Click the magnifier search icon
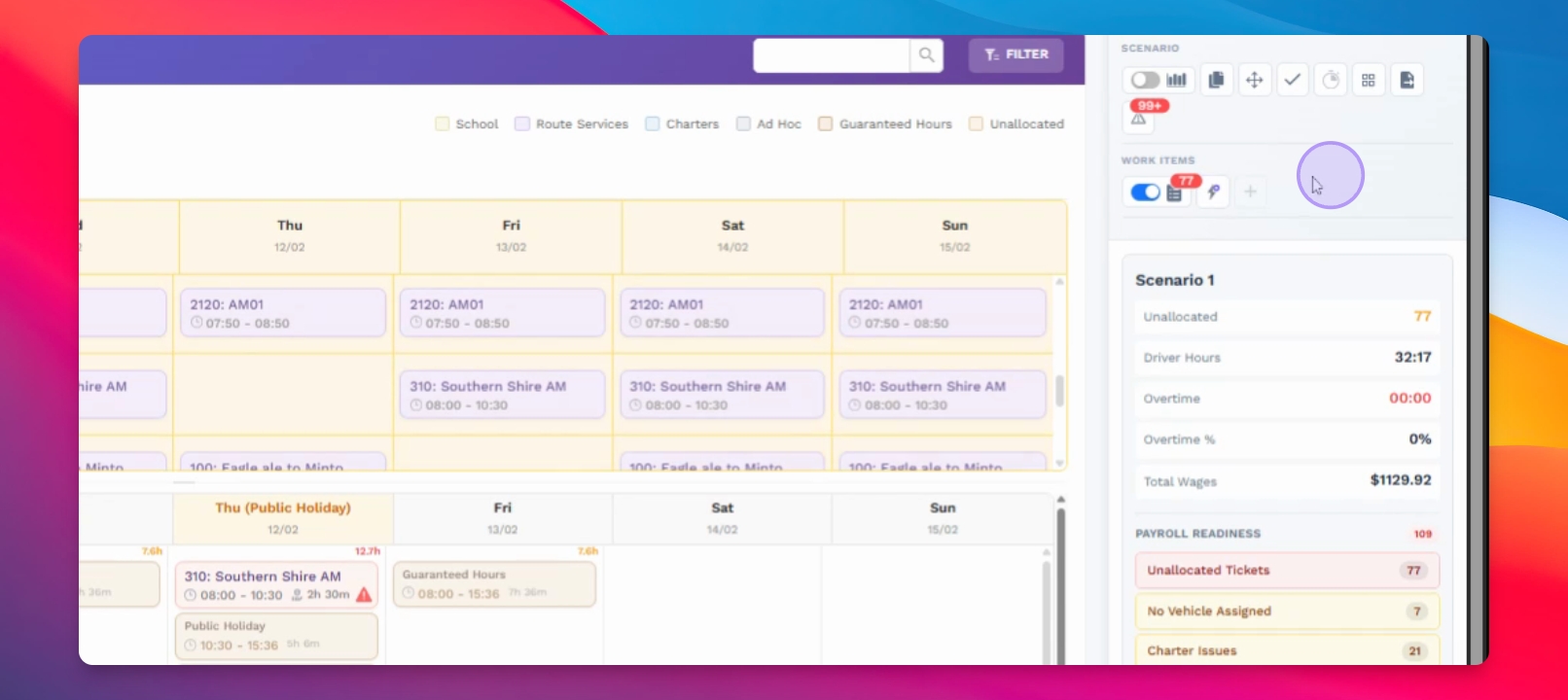The height and width of the screenshot is (700, 1568). click(x=927, y=55)
